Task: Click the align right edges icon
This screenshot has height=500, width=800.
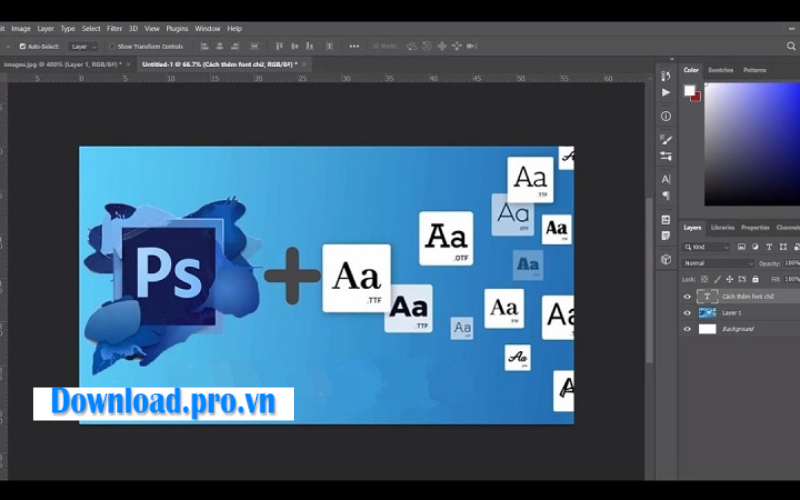Action: [x=235, y=46]
